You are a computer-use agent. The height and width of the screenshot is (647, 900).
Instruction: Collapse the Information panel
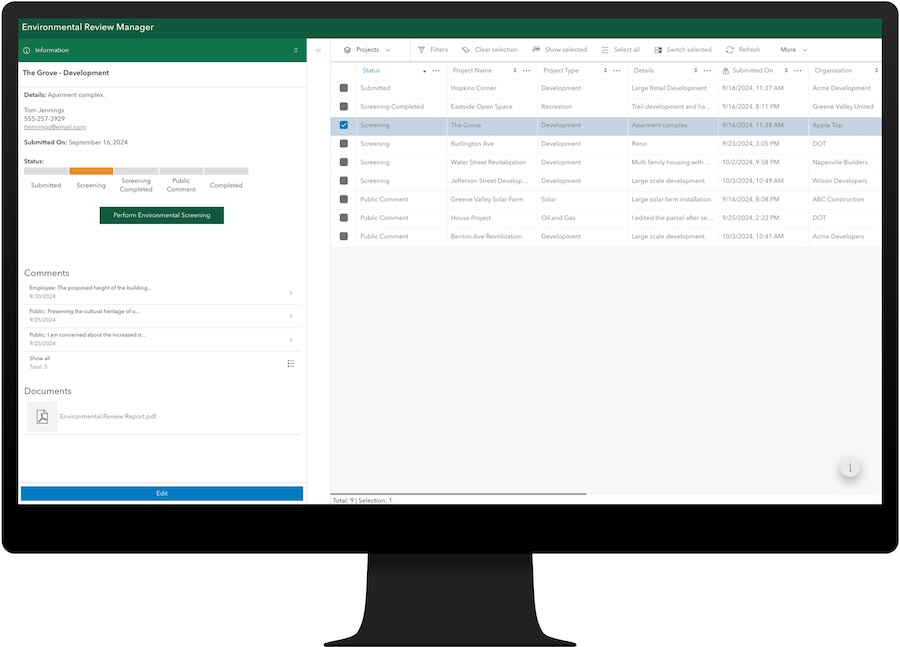click(x=295, y=49)
